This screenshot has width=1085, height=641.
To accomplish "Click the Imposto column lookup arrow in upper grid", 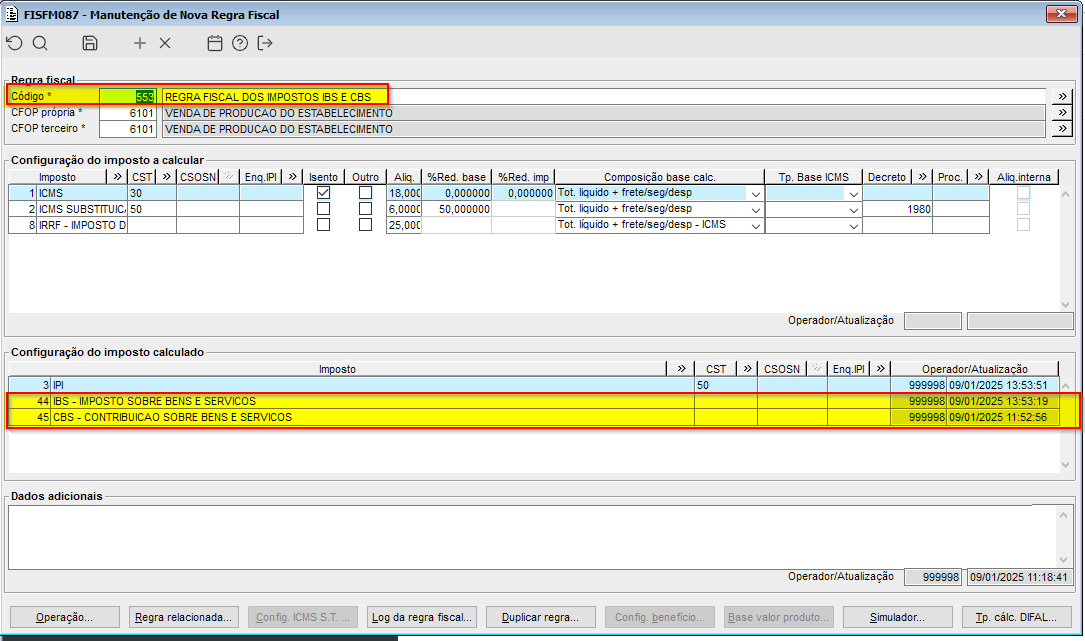I will click(118, 177).
